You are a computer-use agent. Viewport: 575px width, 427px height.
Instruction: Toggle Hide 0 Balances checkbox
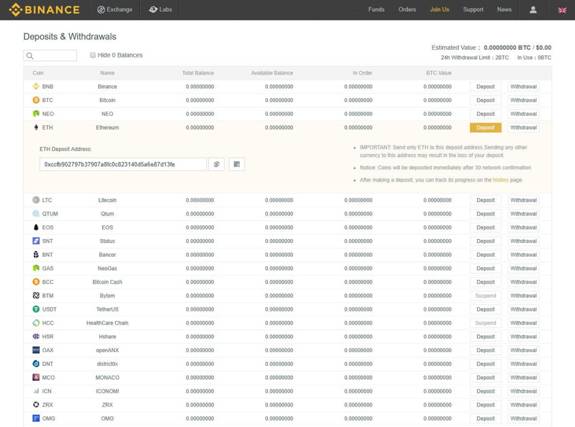(93, 55)
